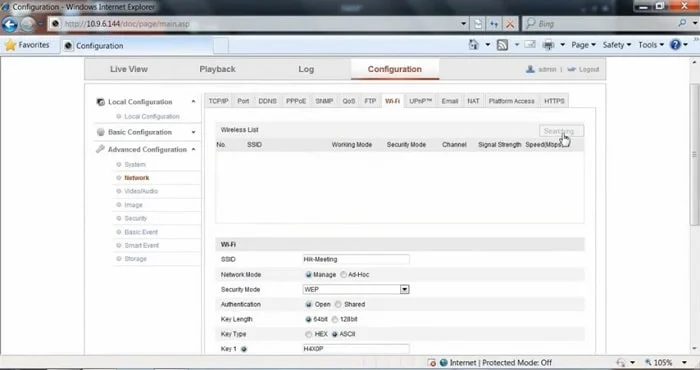Expand the Basic Configuration section arrow
Image resolution: width=700 pixels, height=370 pixels.
pyautogui.click(x=193, y=132)
